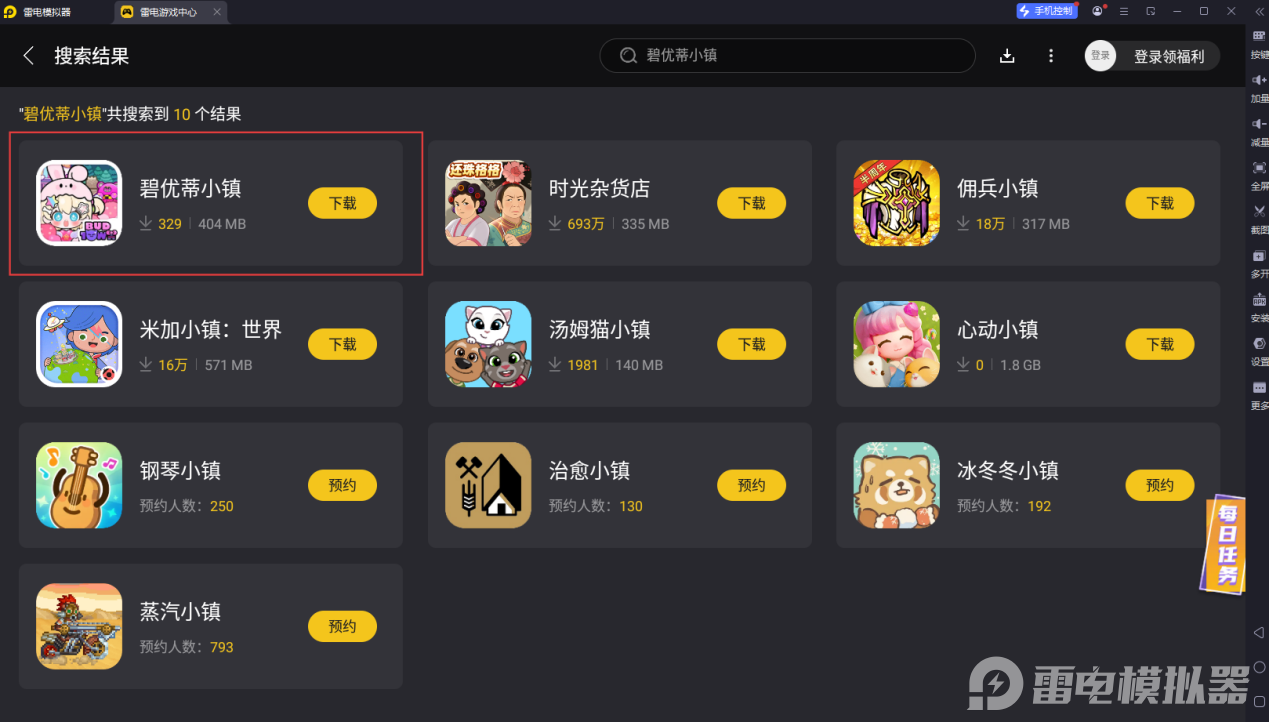Viewport: 1269px width, 722px height.
Task: Select the 雷电游戏中心 tab
Action: pyautogui.click(x=169, y=12)
